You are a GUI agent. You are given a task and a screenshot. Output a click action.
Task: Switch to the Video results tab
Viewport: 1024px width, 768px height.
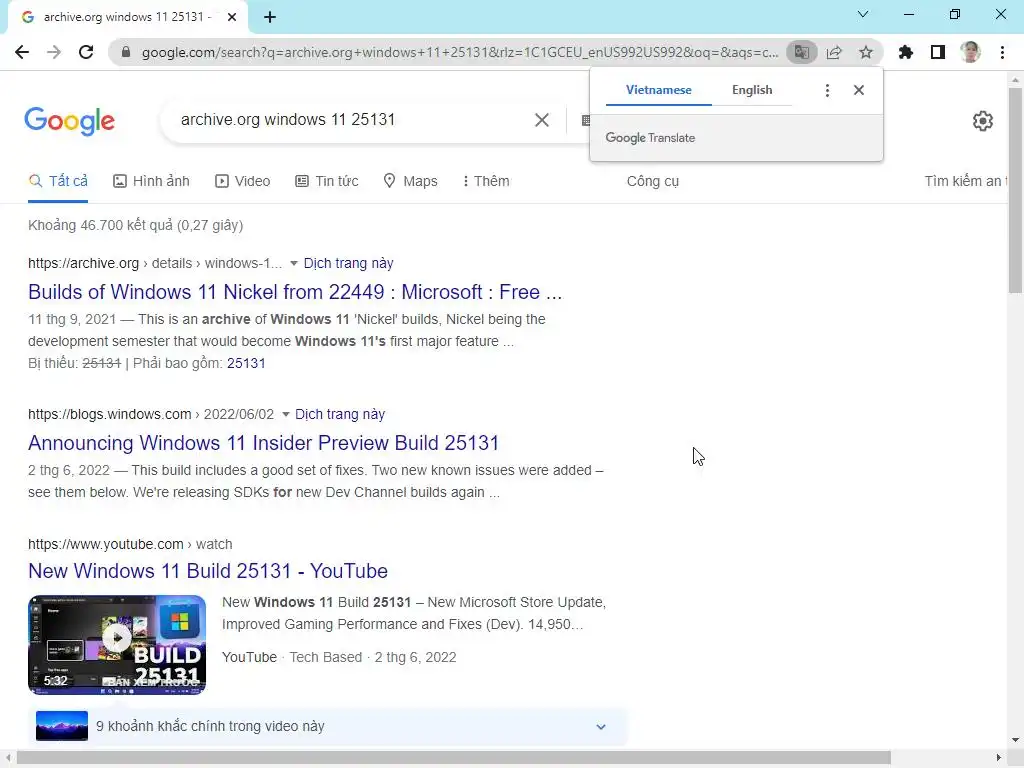[242, 181]
